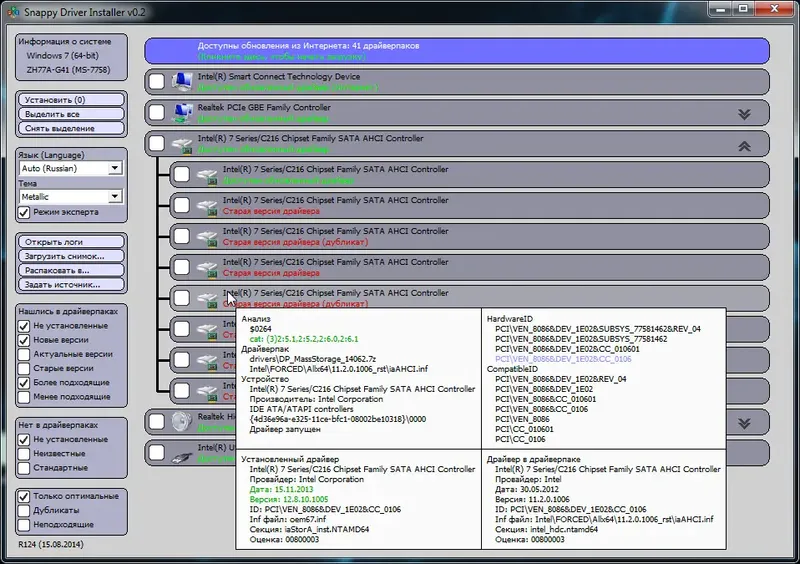Click the green 'Дата: 15.11.2013' text
This screenshot has height=564, width=800.
[281, 489]
